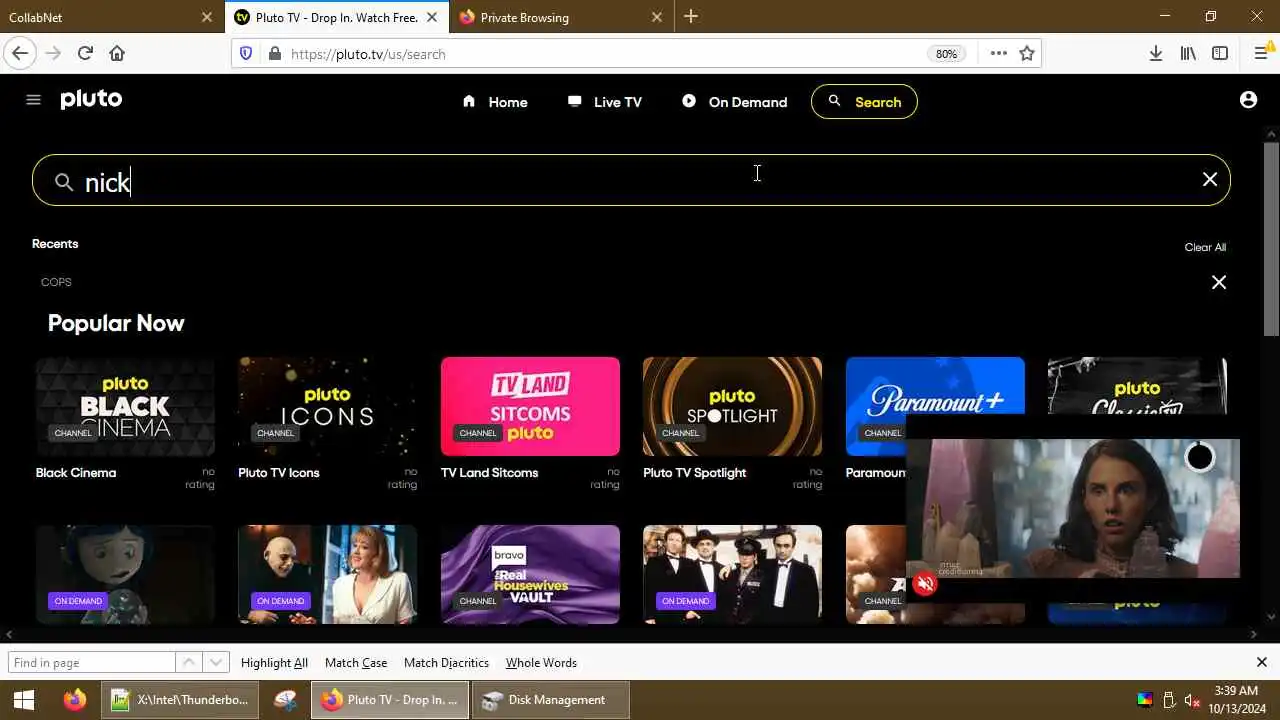
Task: Reset the 80% zoom level
Action: pyautogui.click(x=947, y=54)
